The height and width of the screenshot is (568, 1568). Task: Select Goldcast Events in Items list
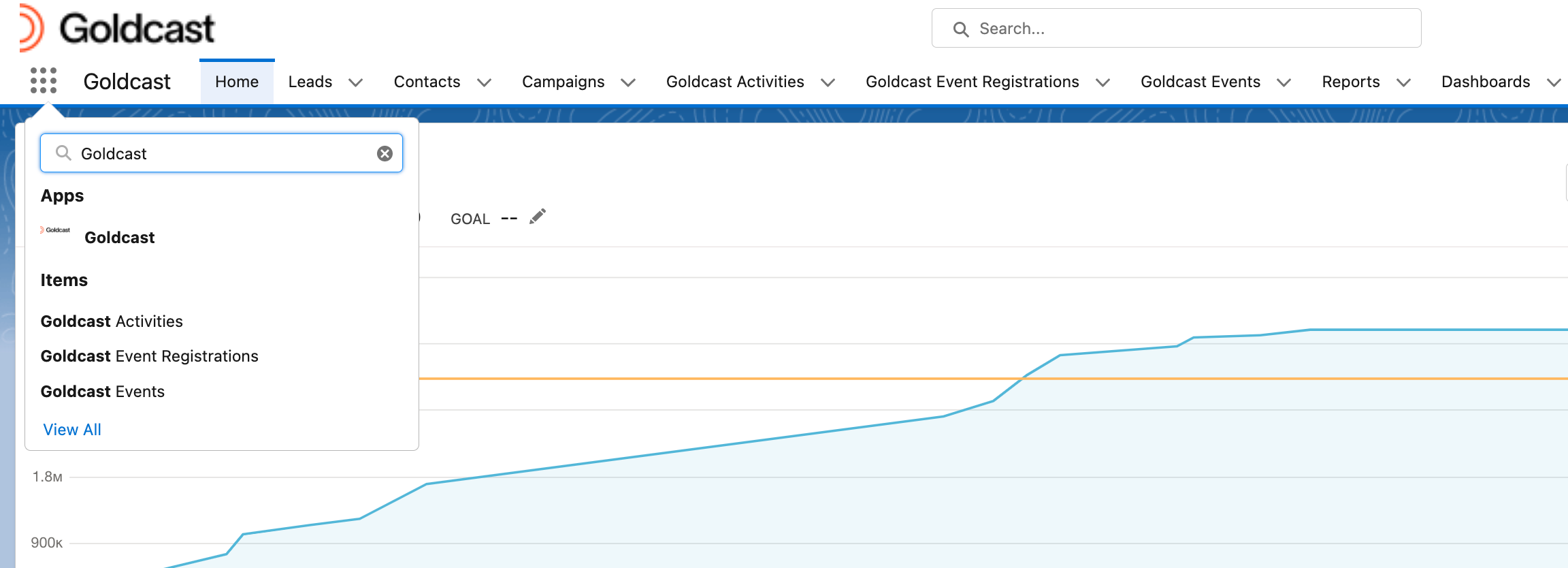(102, 392)
